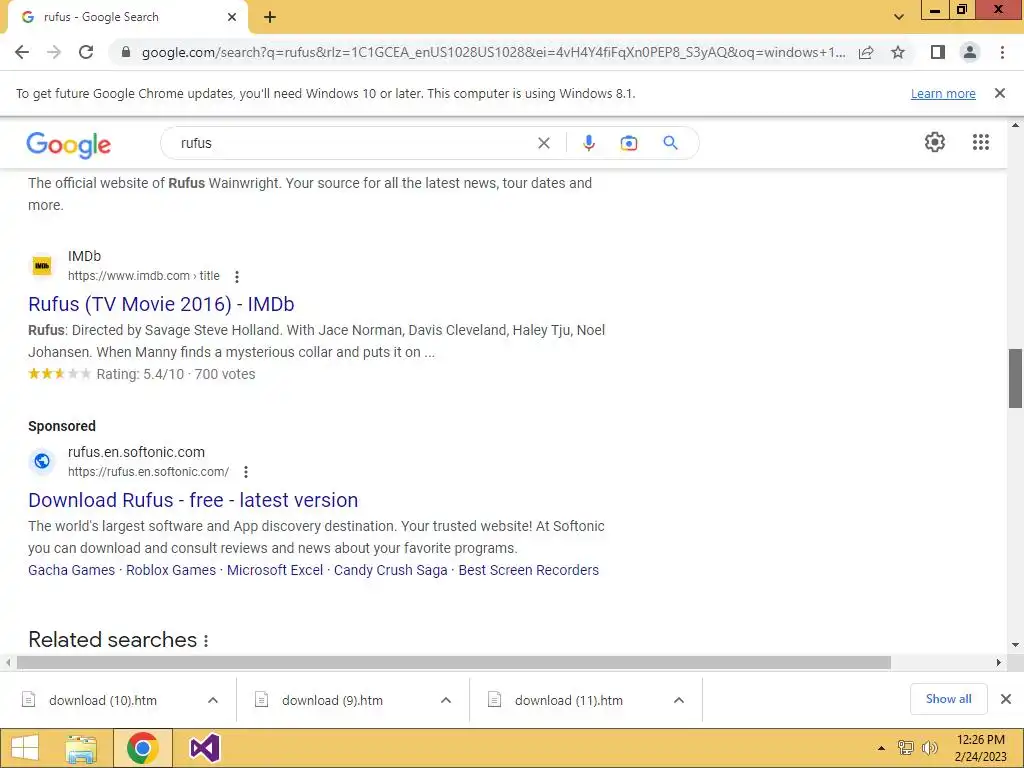This screenshot has width=1024, height=768.
Task: Follow the 'Gacha Games' sitelink
Action: point(71,570)
